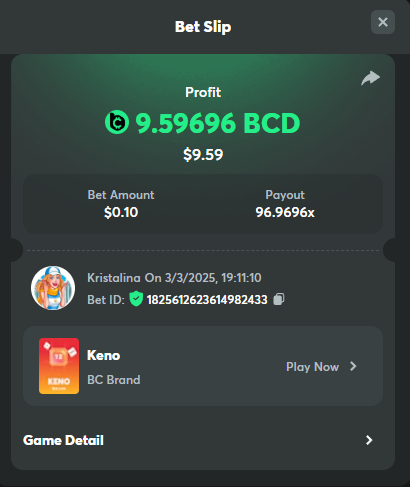Image resolution: width=410 pixels, height=487 pixels.
Task: Share this bet via arrow icon
Action: pyautogui.click(x=370, y=78)
